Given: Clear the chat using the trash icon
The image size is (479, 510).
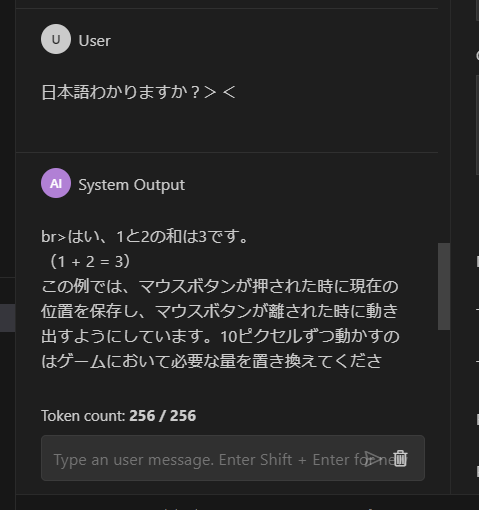Looking at the screenshot, I should tap(400, 459).
